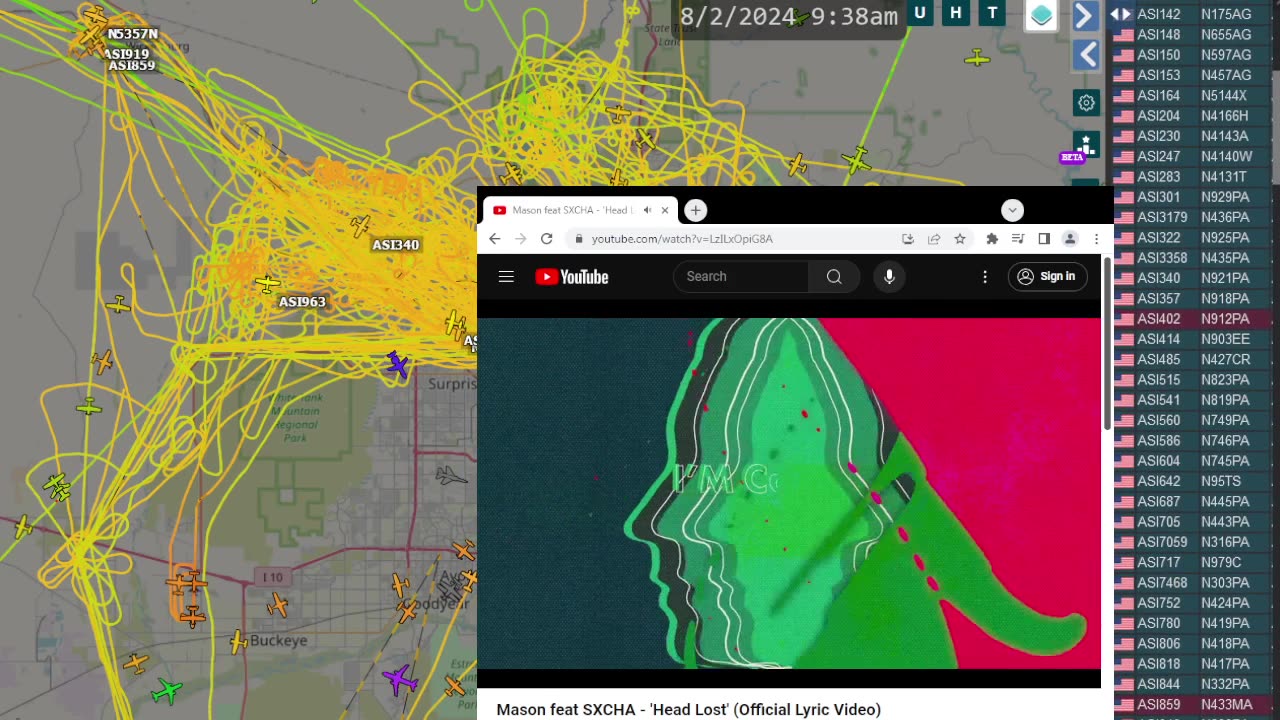This screenshot has height=720, width=1280.
Task: Select the green aircraft at bottom left
Action: click(x=168, y=690)
